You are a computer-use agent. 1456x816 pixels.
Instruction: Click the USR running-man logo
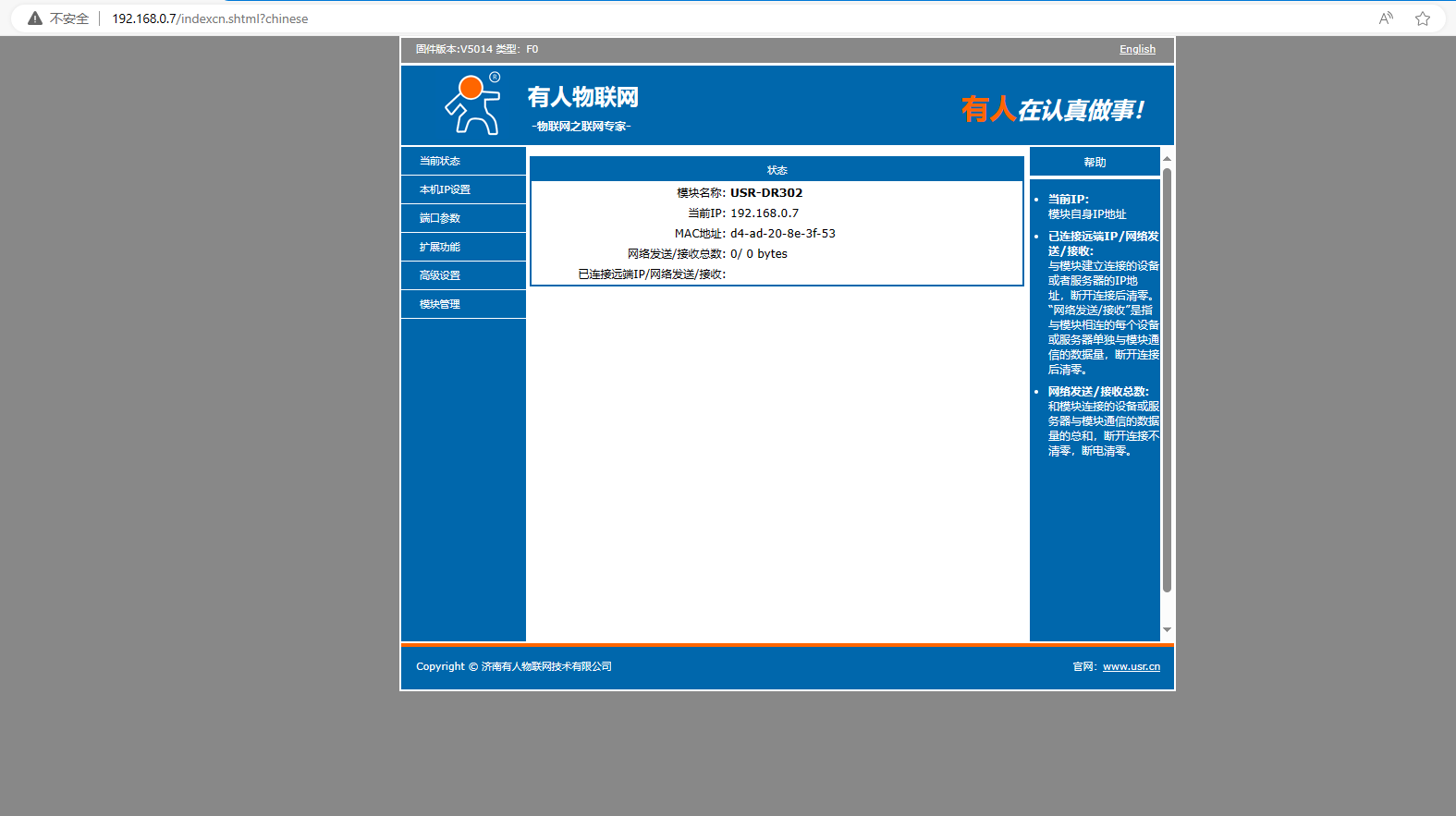(473, 104)
